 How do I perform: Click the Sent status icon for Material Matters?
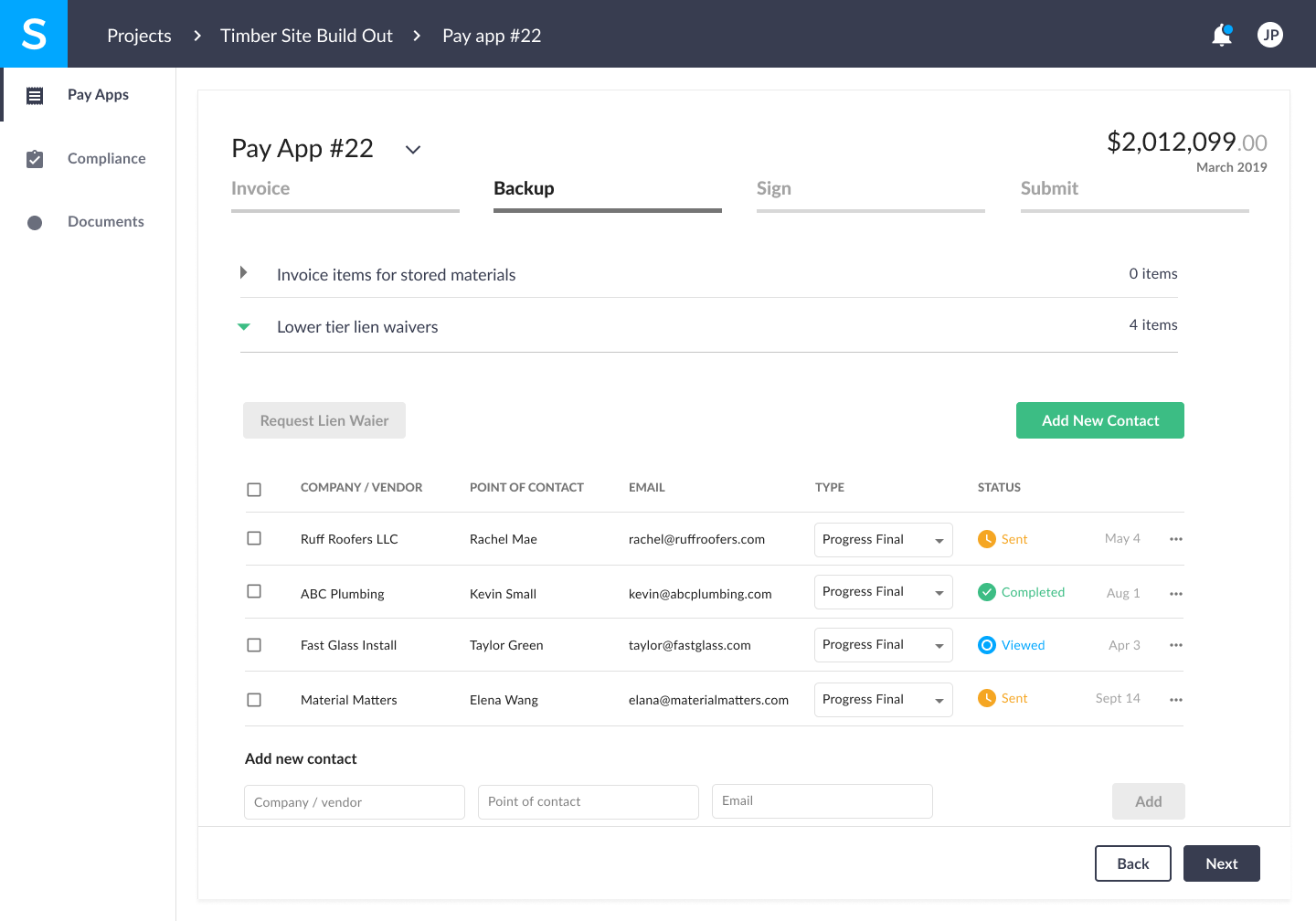click(x=987, y=698)
